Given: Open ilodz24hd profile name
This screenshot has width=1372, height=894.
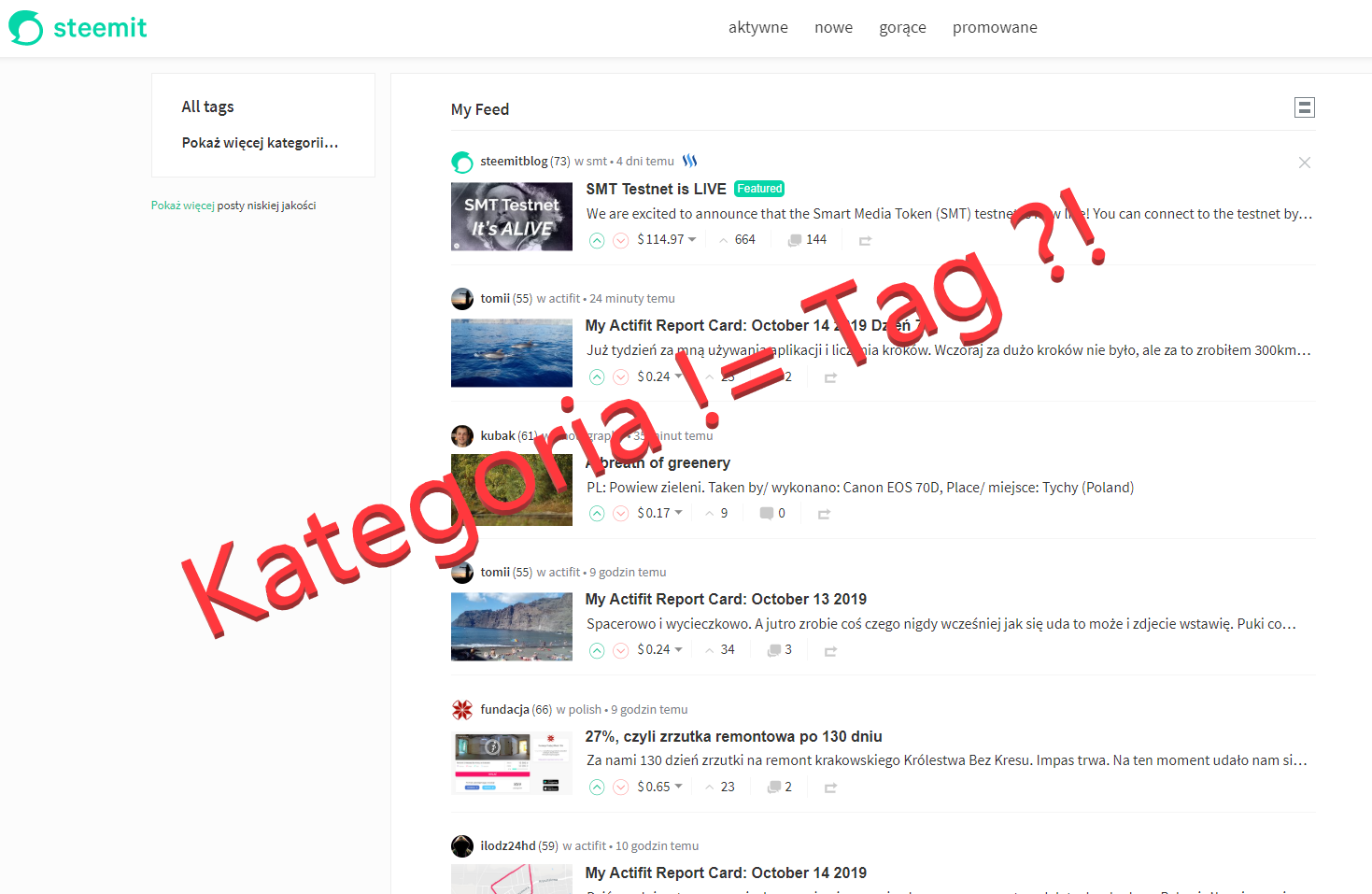Looking at the screenshot, I should pyautogui.click(x=508, y=846).
